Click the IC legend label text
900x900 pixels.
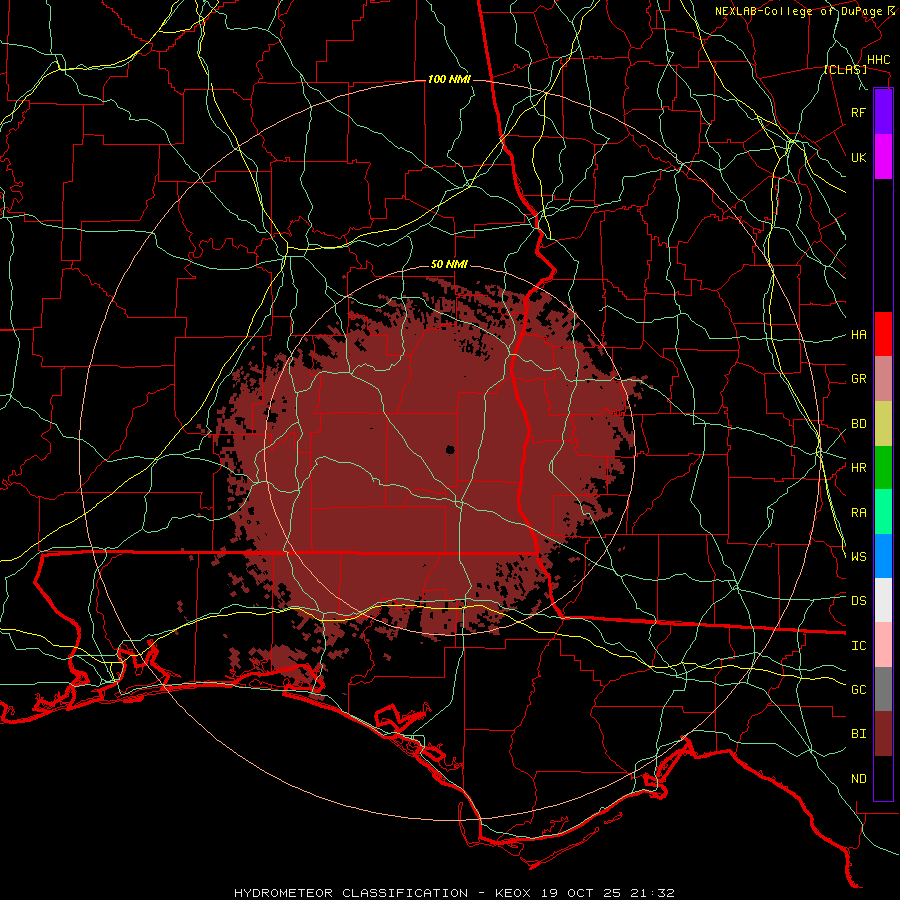(858, 645)
